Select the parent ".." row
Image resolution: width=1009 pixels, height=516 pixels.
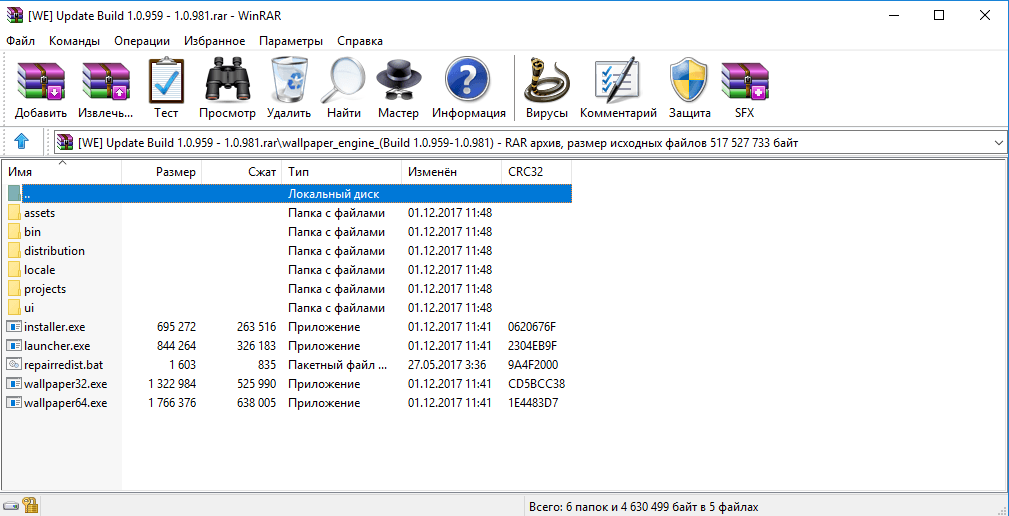point(289,193)
